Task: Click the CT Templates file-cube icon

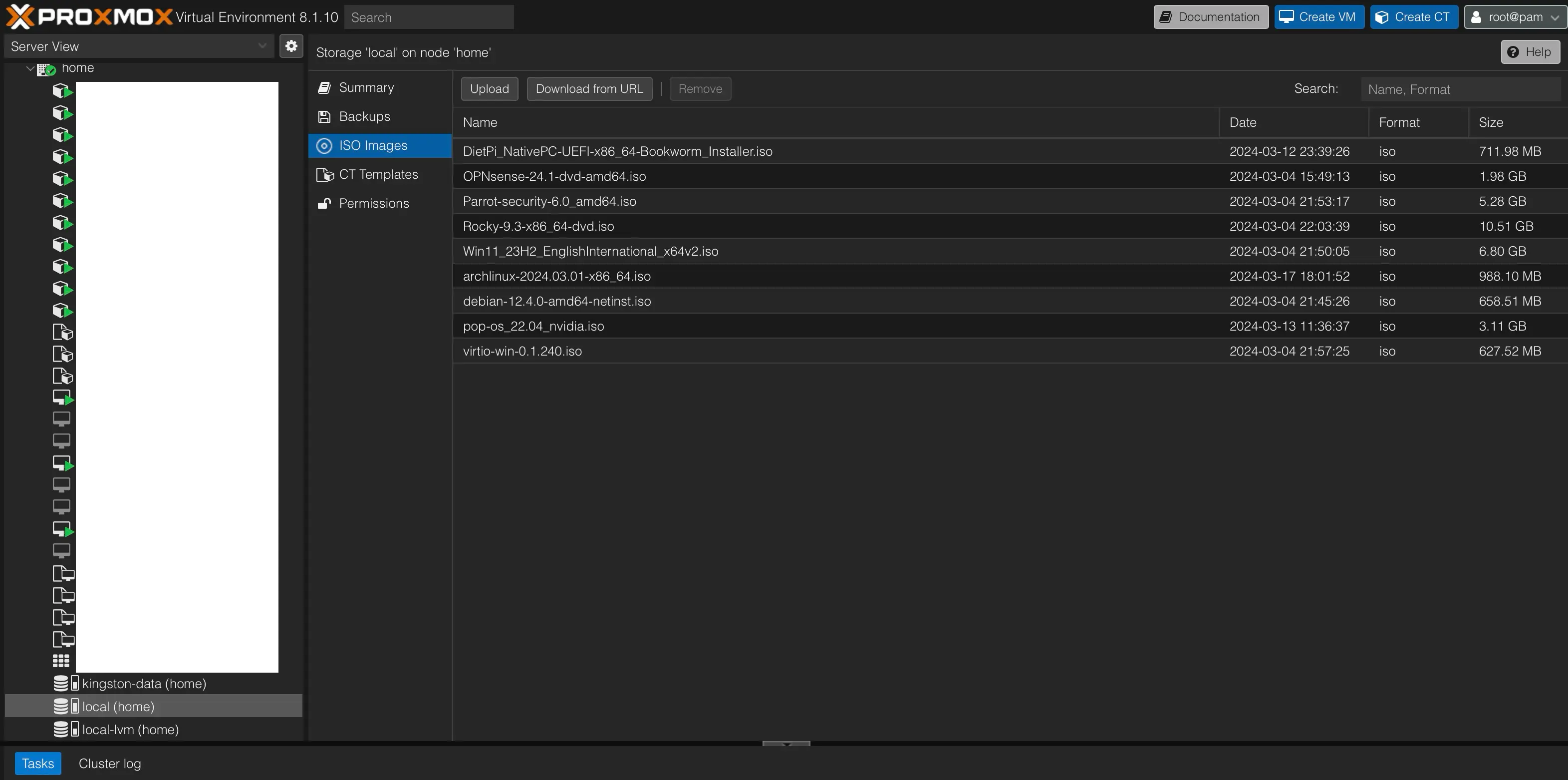Action: 325,175
